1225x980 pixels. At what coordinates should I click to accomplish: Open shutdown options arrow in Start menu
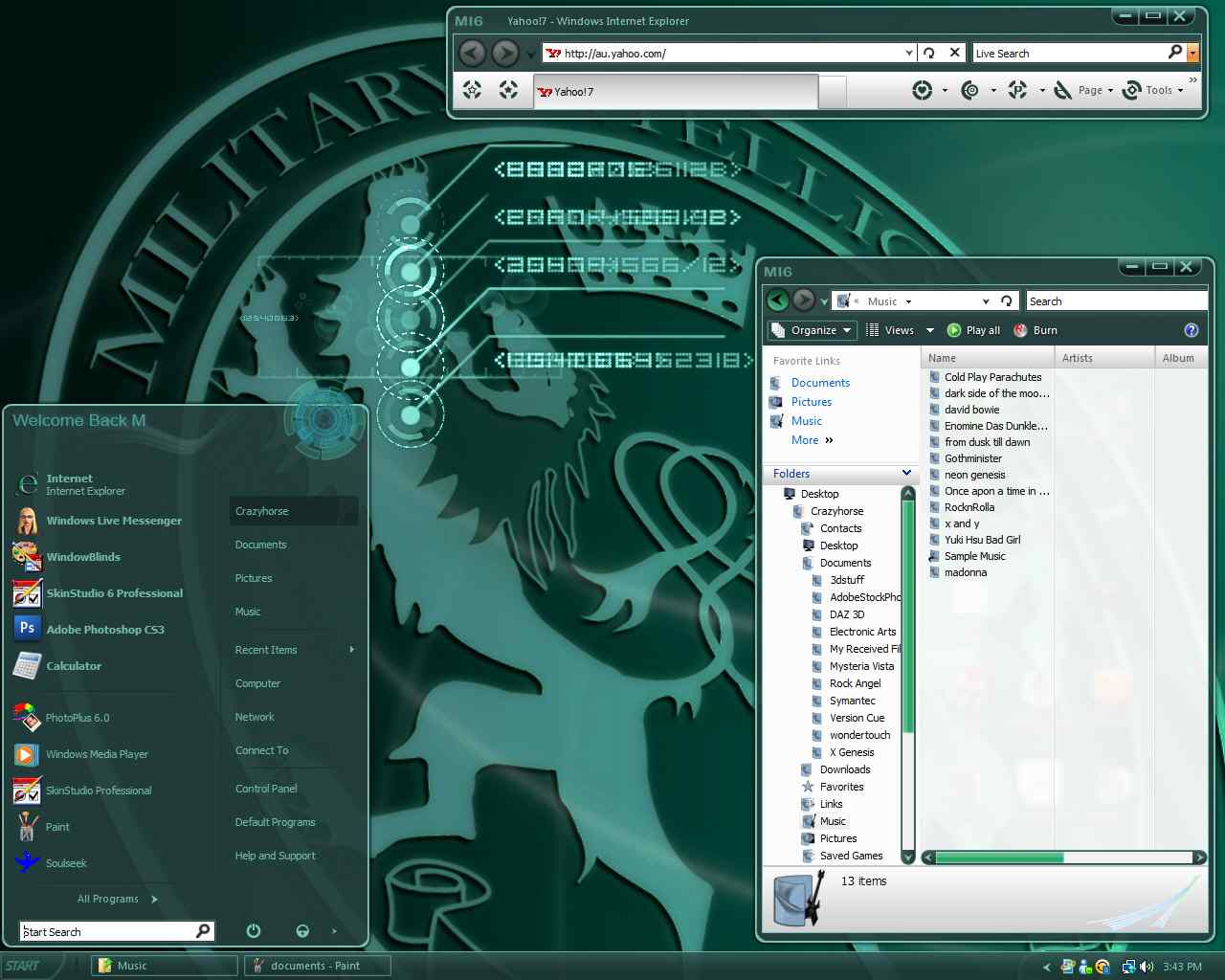point(334,930)
